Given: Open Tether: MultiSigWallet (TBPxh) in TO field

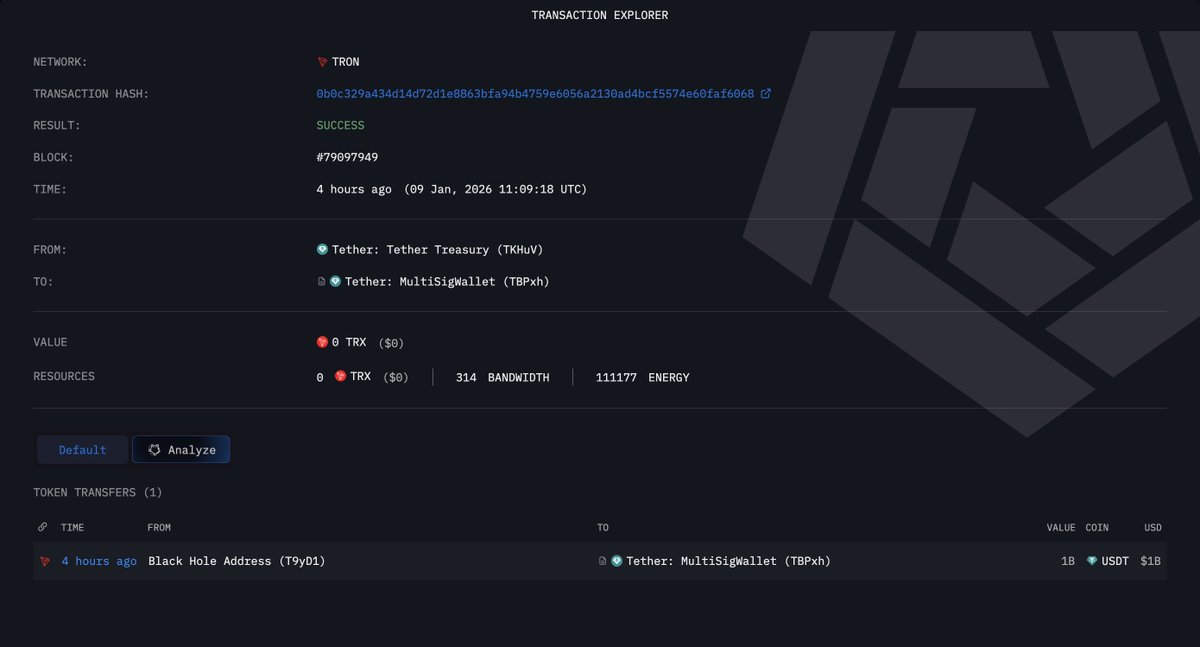Looking at the screenshot, I should (x=446, y=282).
